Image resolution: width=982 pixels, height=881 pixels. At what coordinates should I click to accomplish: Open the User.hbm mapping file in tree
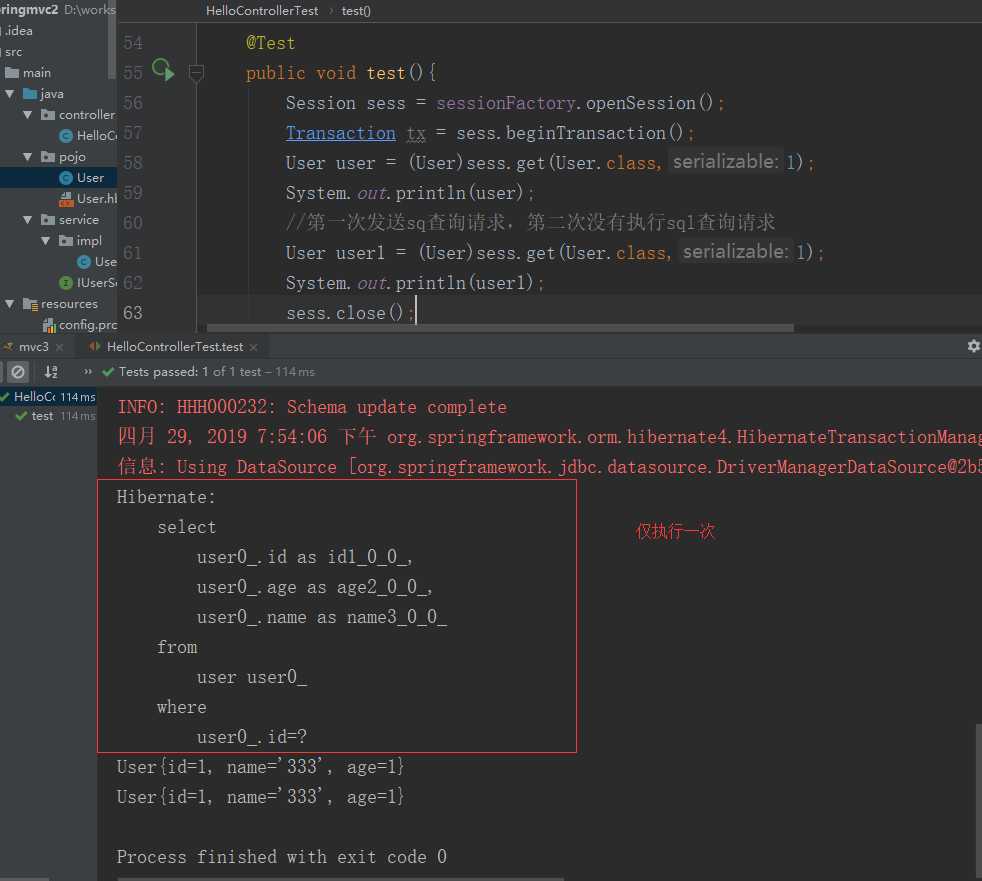pos(88,198)
